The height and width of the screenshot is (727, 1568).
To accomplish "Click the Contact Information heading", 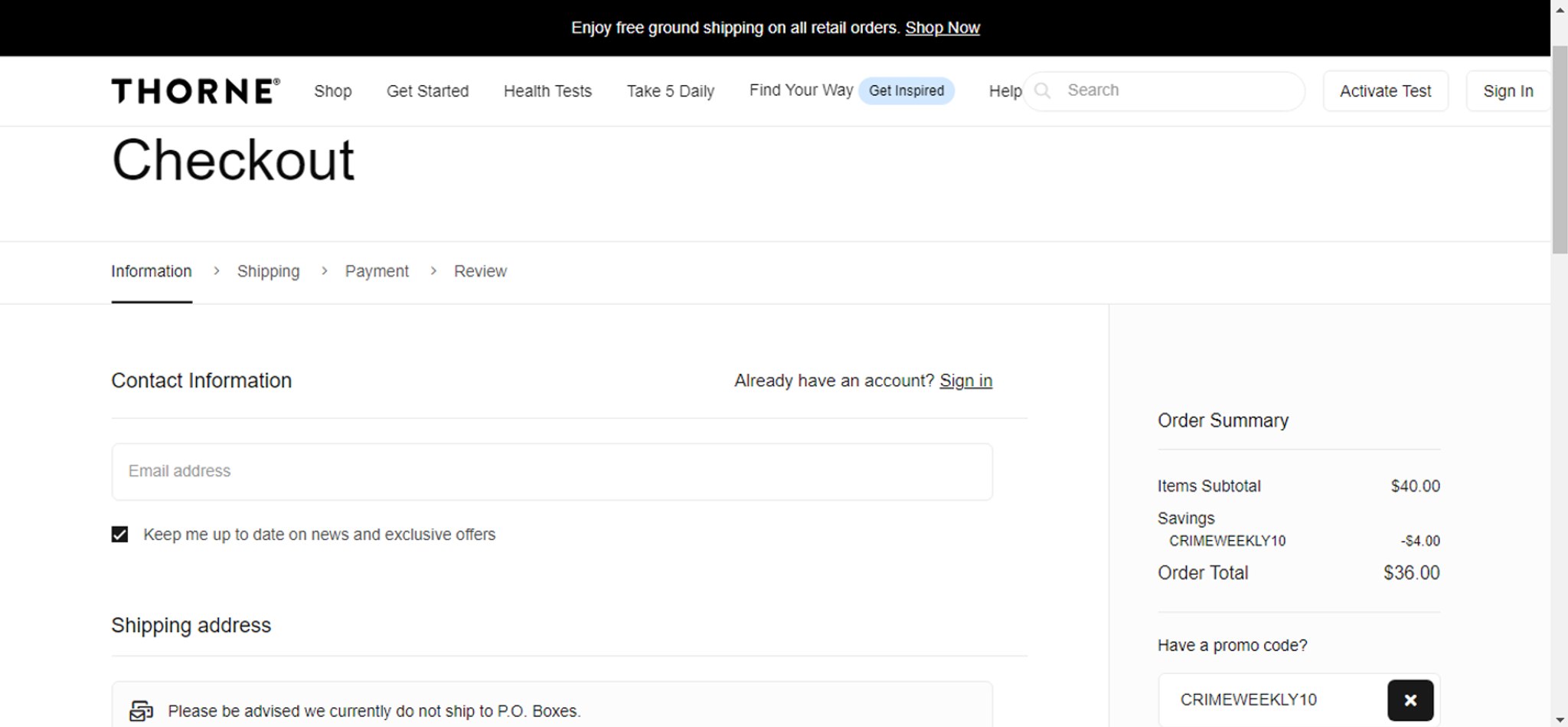I will [201, 381].
